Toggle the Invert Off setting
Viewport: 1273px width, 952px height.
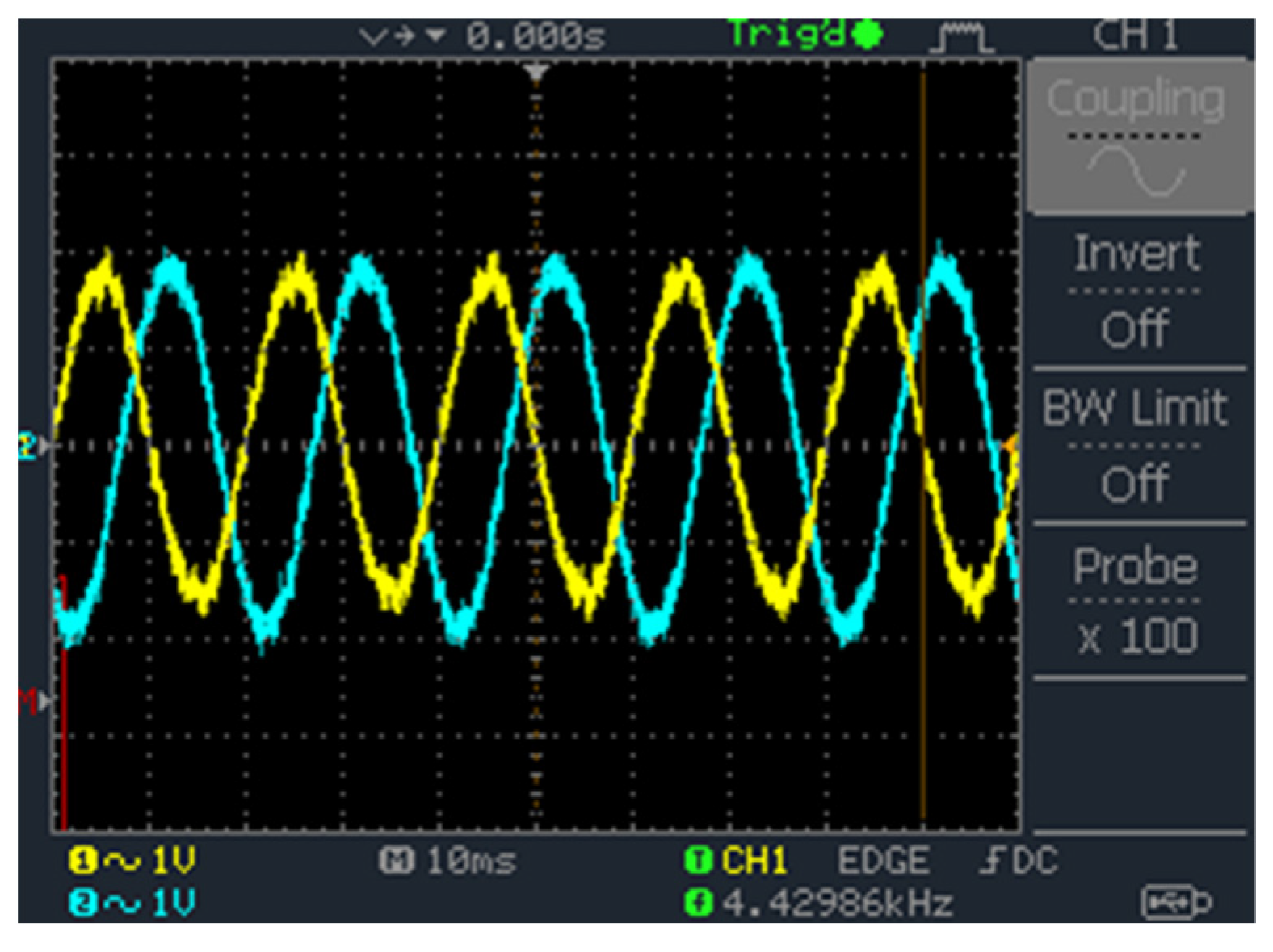pos(1136,291)
